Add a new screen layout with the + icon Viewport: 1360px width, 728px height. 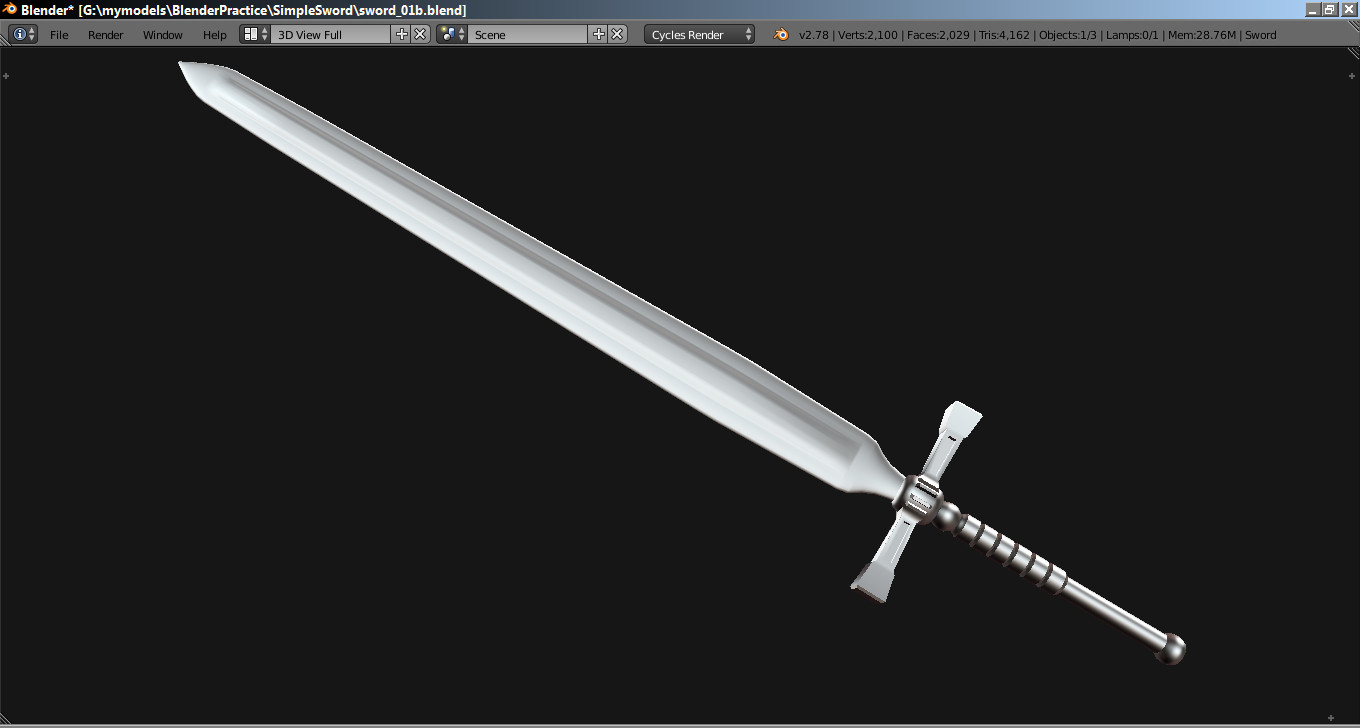pos(400,34)
